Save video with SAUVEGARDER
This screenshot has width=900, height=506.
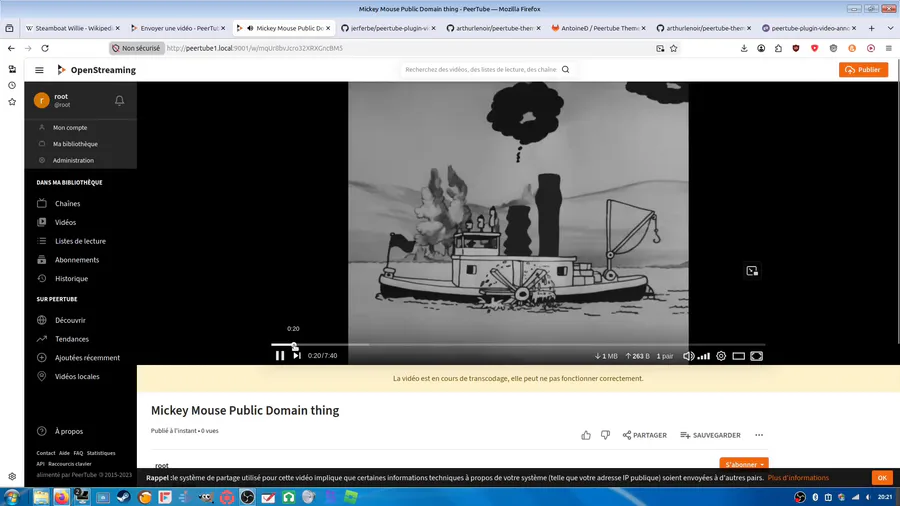[710, 435]
